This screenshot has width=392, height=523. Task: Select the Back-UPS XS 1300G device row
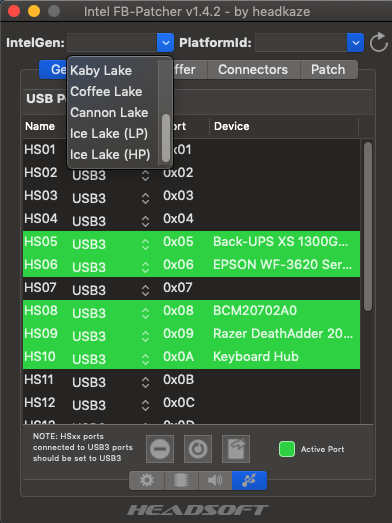[191, 242]
